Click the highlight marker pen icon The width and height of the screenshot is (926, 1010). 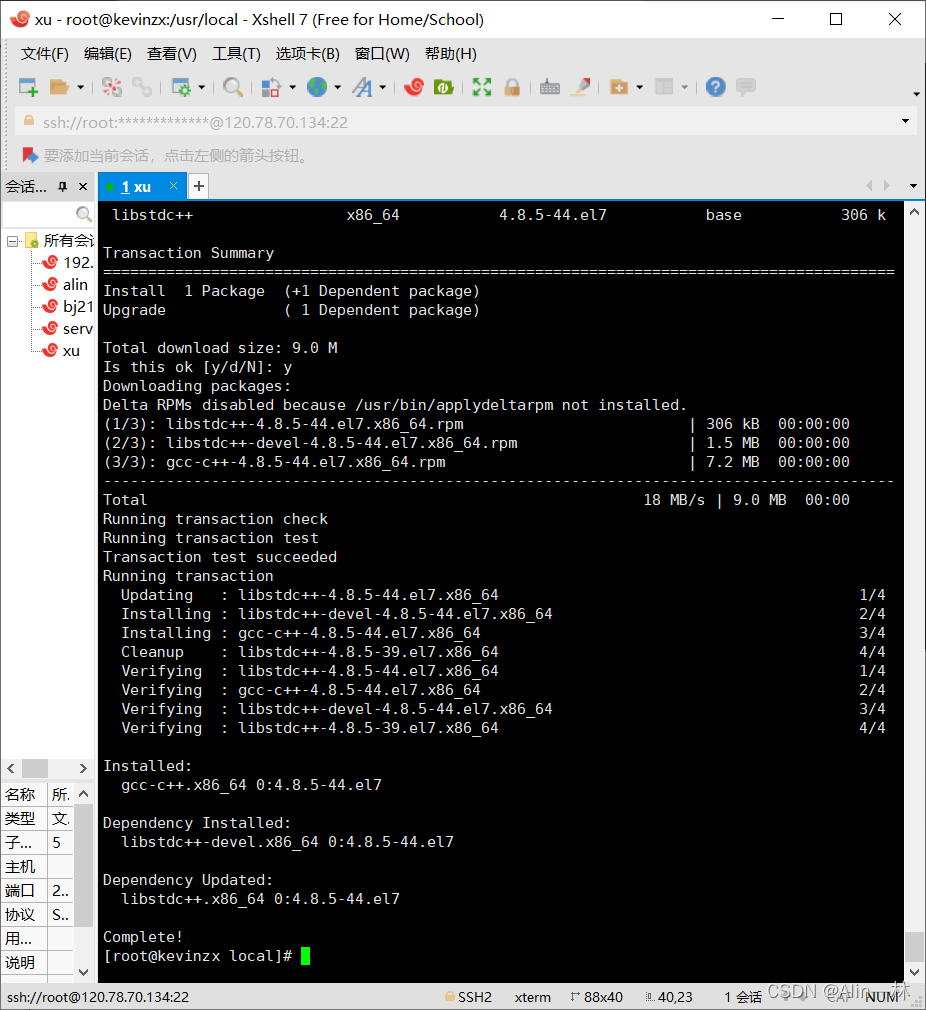[x=580, y=87]
